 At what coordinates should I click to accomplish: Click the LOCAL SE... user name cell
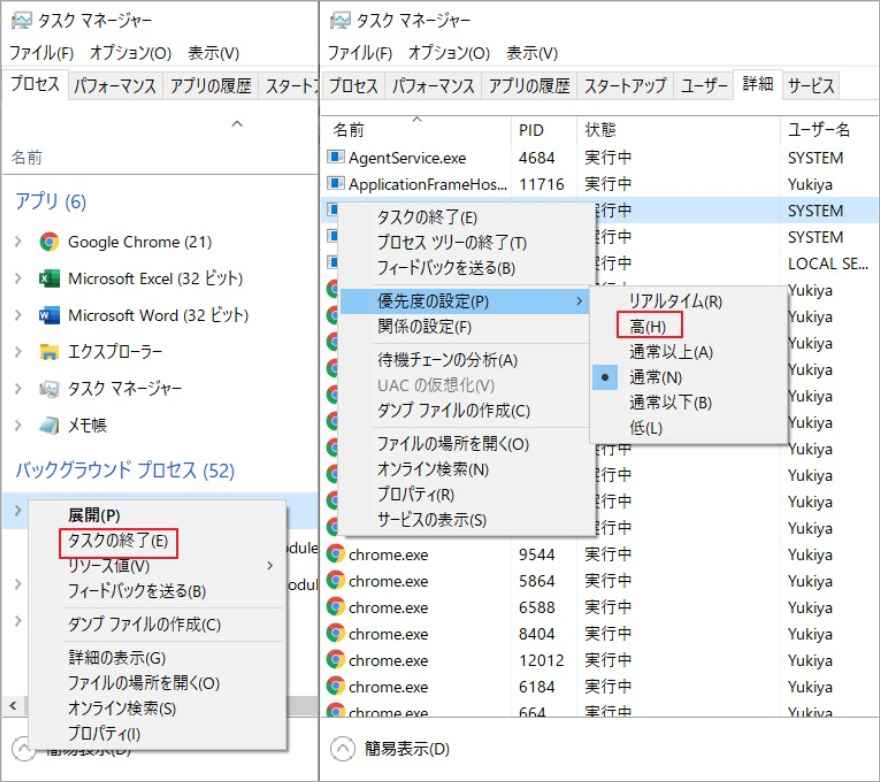828,263
